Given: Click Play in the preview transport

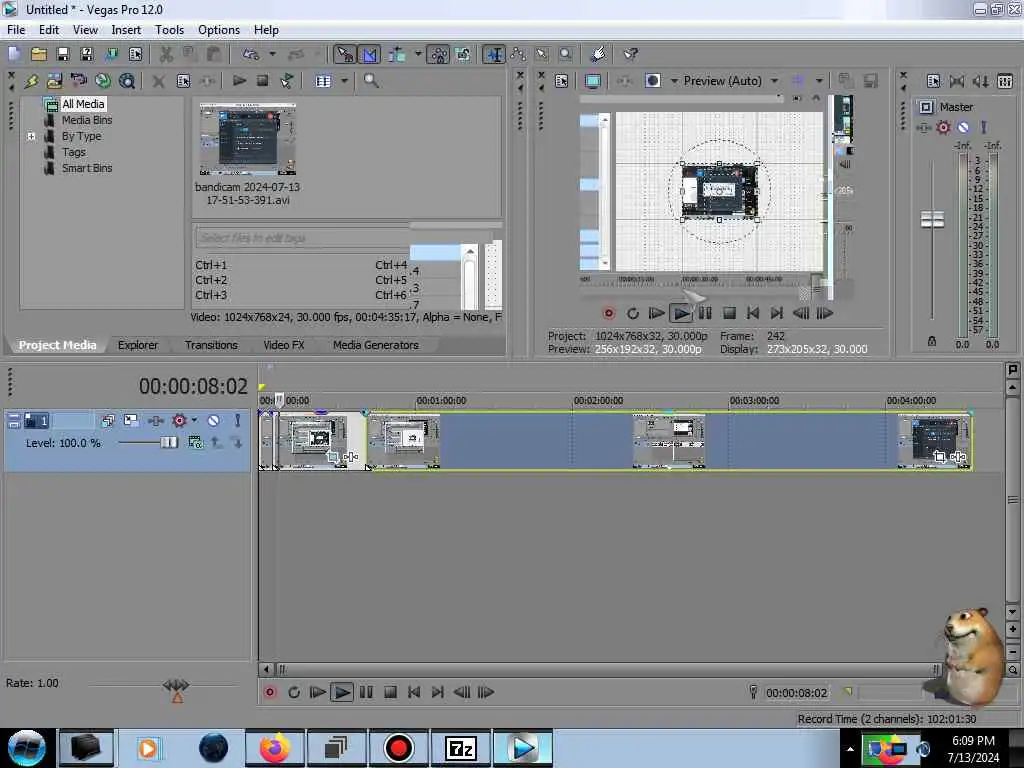Looking at the screenshot, I should pyautogui.click(x=680, y=313).
